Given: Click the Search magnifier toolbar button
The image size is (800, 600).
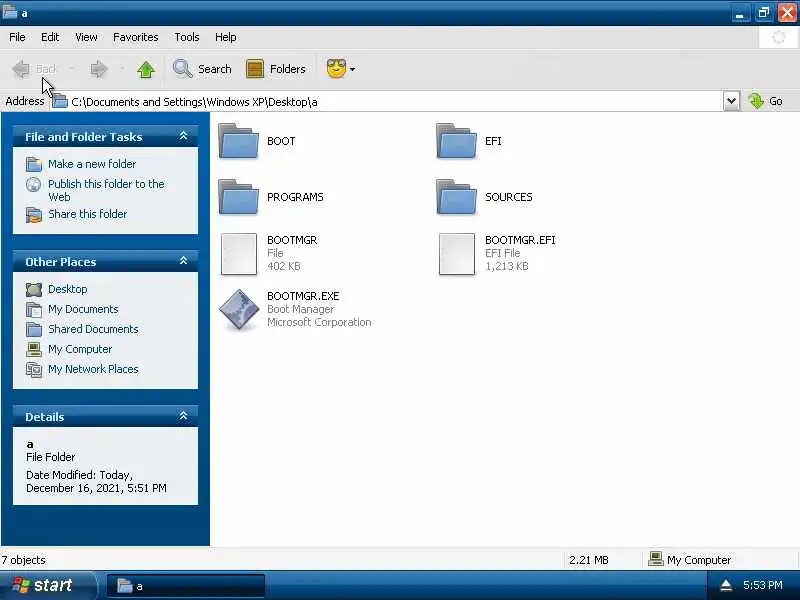Looking at the screenshot, I should point(202,69).
